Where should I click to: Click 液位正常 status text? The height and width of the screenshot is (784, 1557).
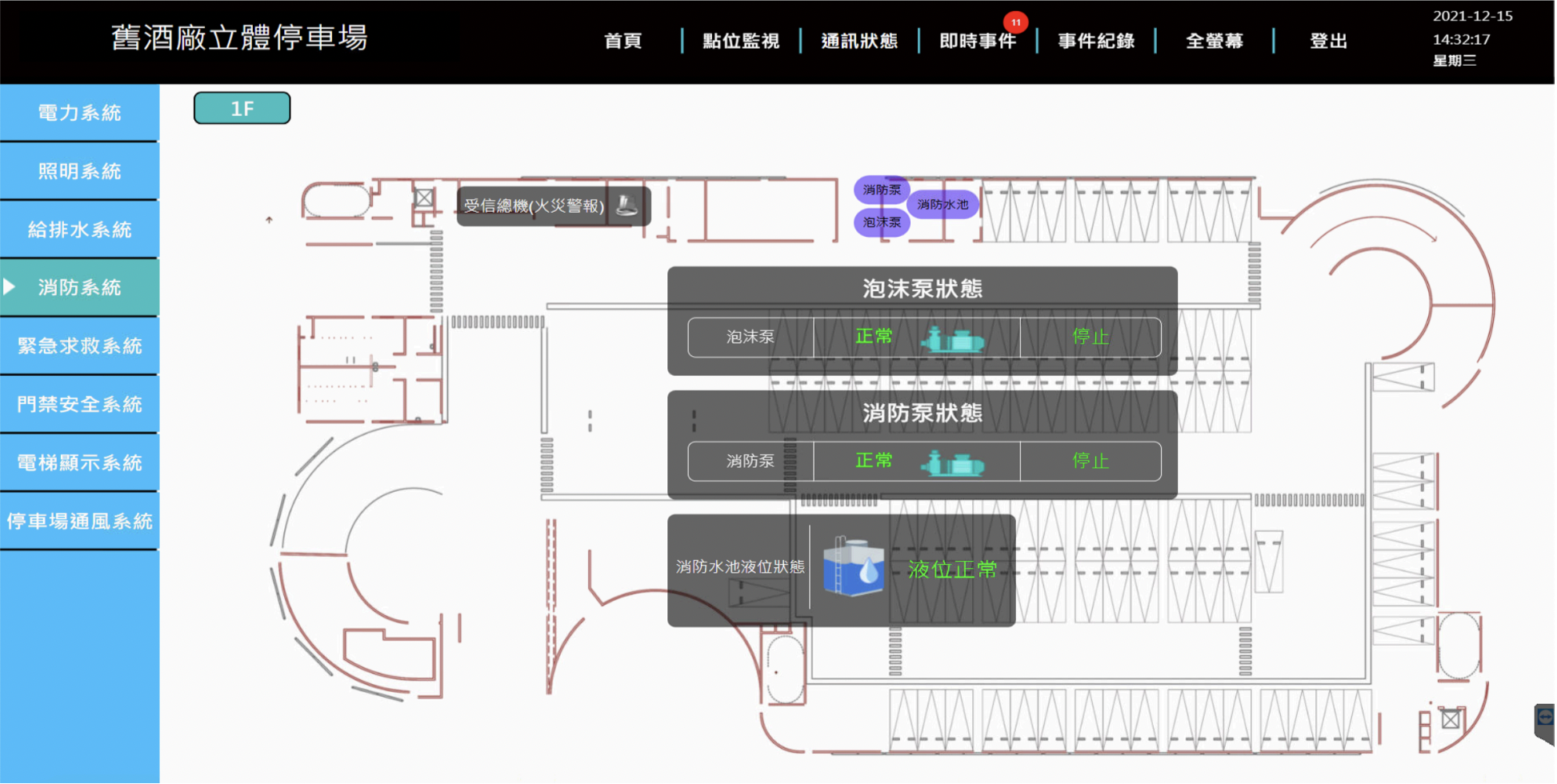[x=952, y=570]
